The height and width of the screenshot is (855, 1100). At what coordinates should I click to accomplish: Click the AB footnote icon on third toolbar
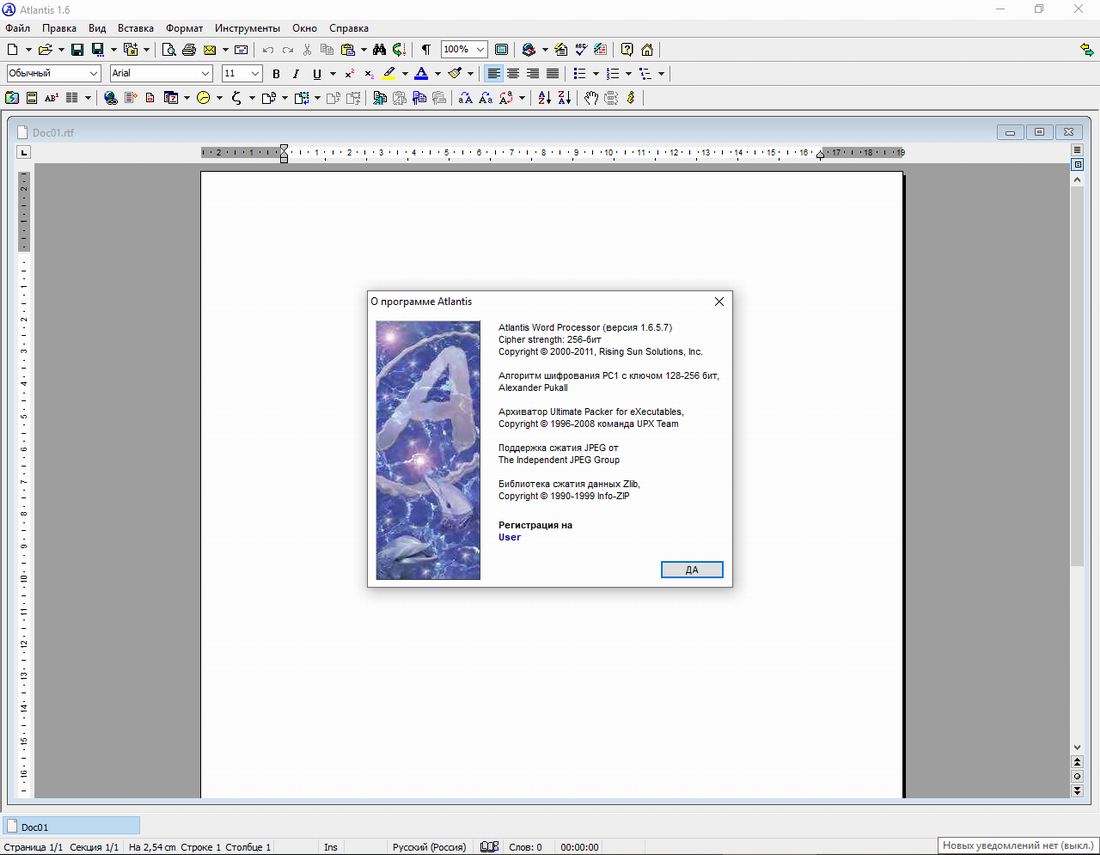coord(51,98)
